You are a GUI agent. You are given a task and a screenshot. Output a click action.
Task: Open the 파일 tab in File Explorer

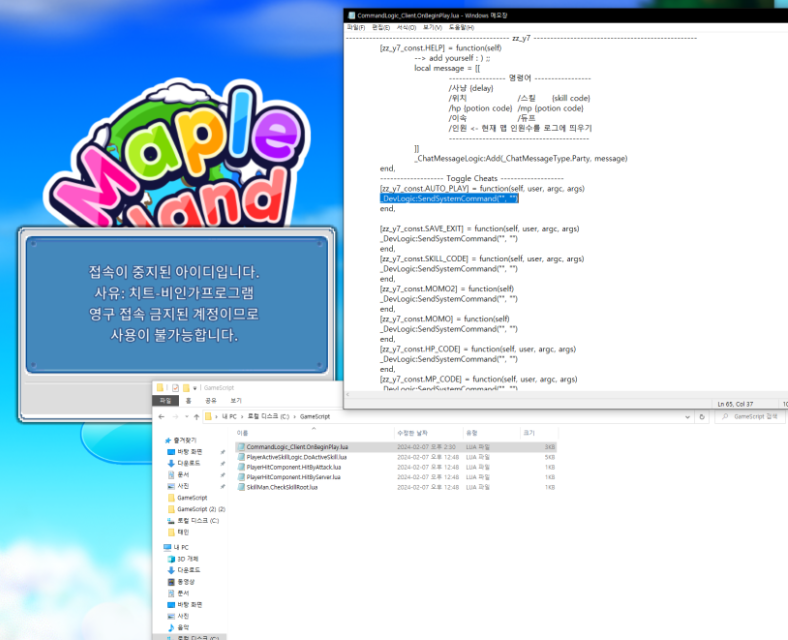pos(164,400)
